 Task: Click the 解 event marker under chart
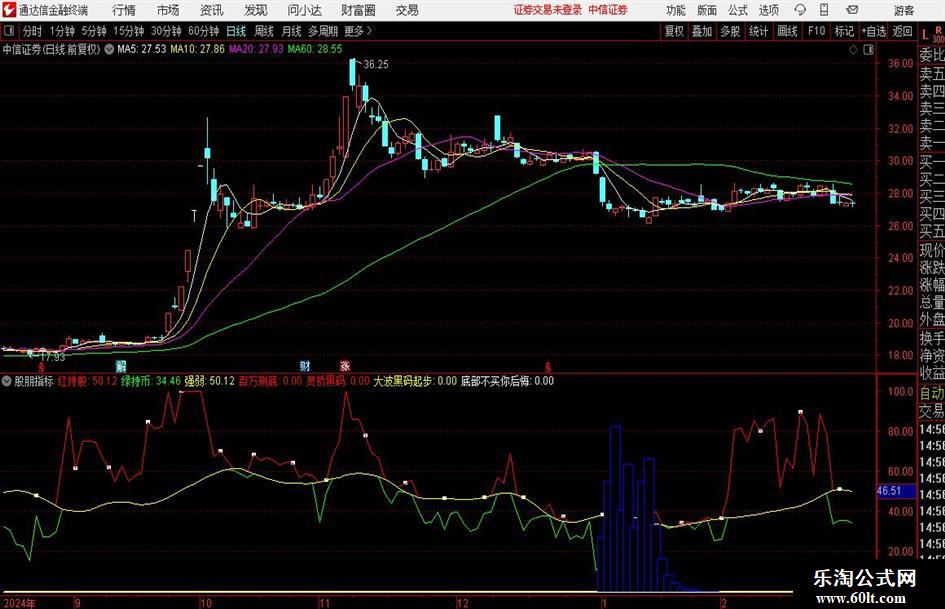(x=121, y=365)
